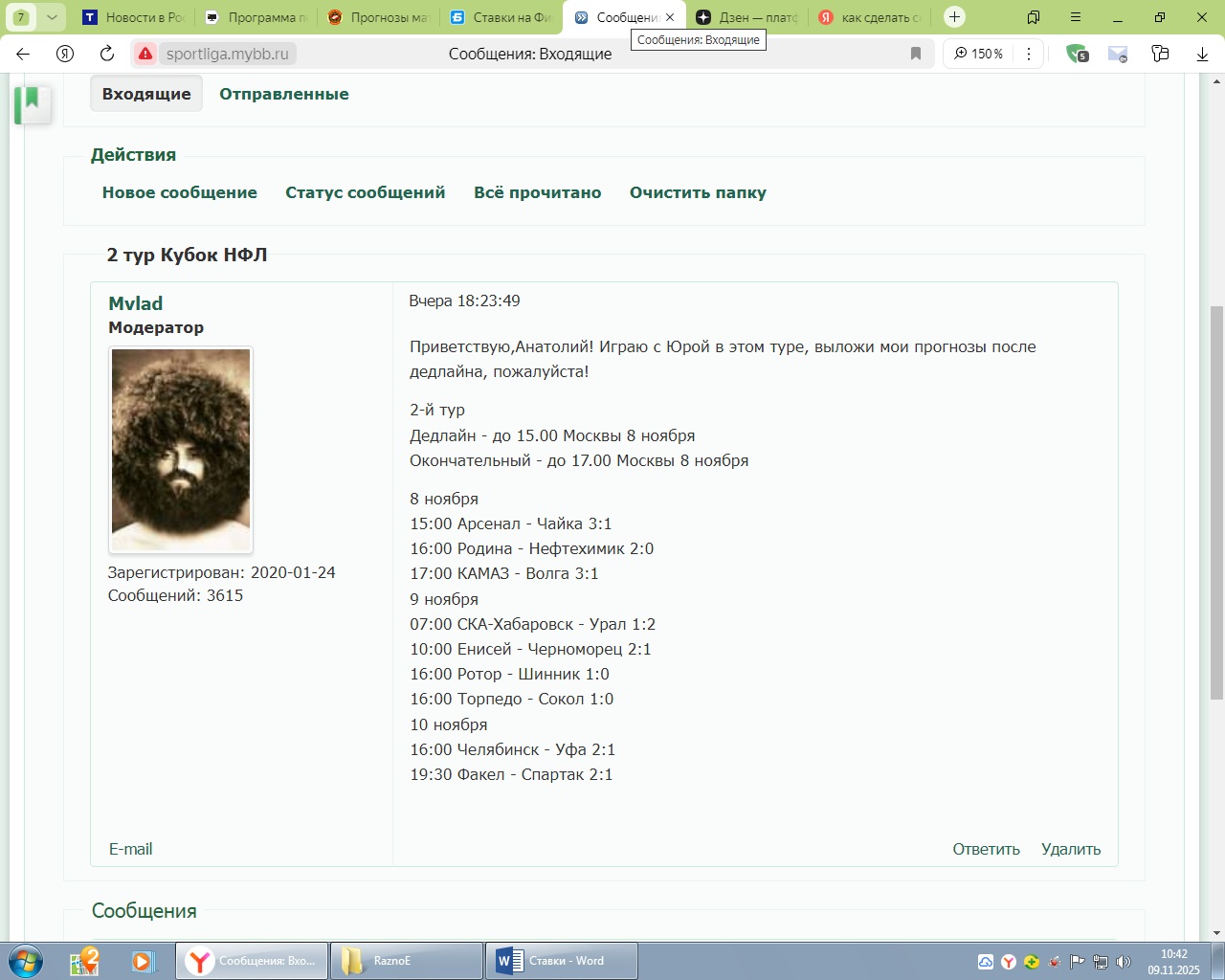Open the Protect shield extension icon
This screenshot has height=980, width=1225.
(x=1078, y=54)
